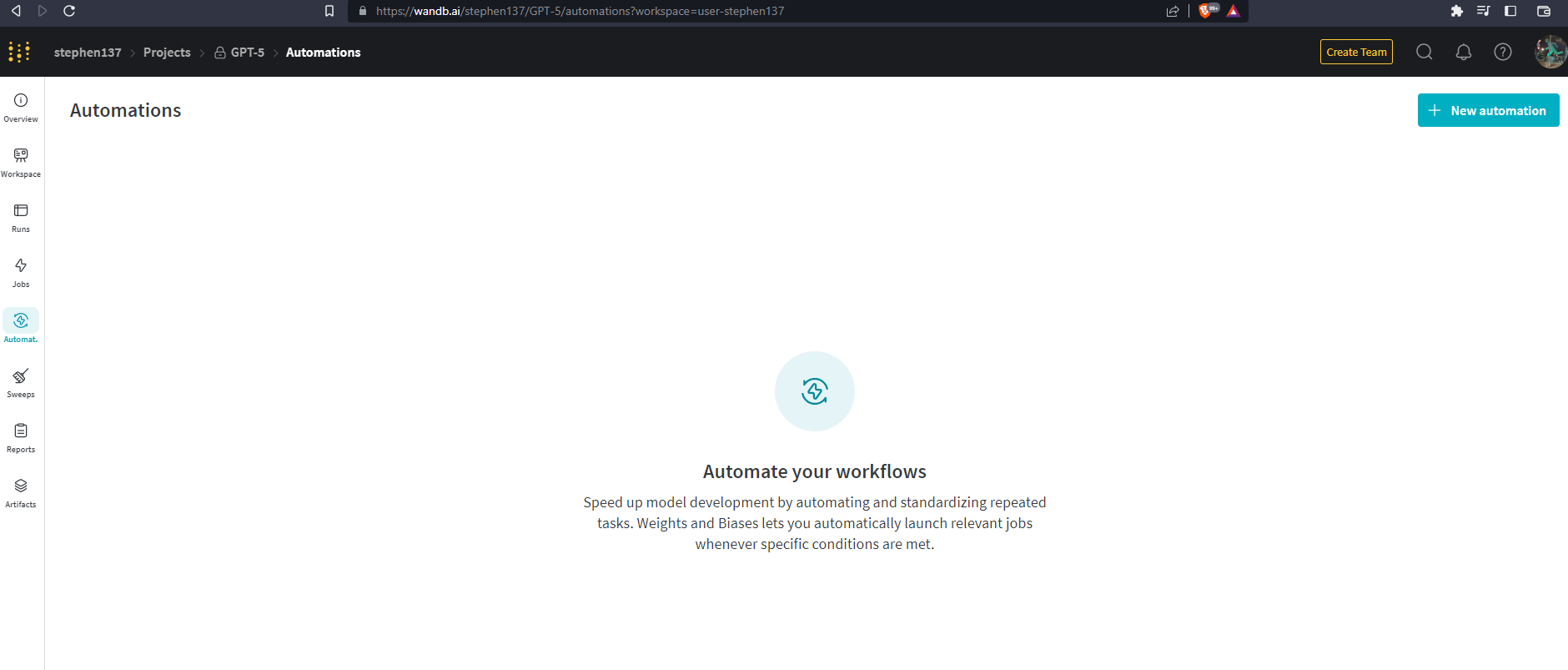
Task: Open the Workspace sidebar item
Action: [x=21, y=163]
